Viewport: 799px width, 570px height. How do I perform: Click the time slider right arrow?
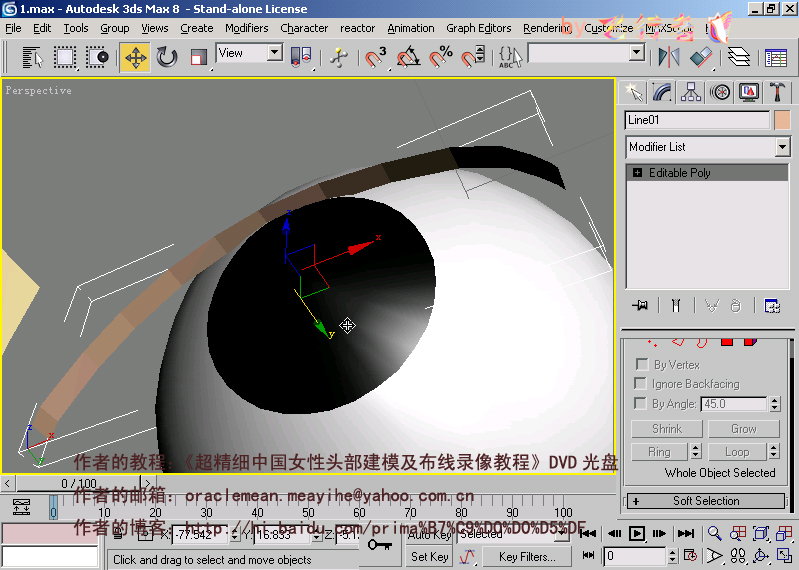click(x=148, y=483)
